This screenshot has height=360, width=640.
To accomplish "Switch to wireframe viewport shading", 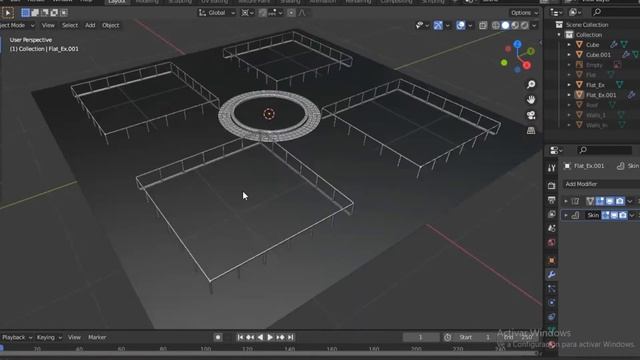I will [x=496, y=25].
